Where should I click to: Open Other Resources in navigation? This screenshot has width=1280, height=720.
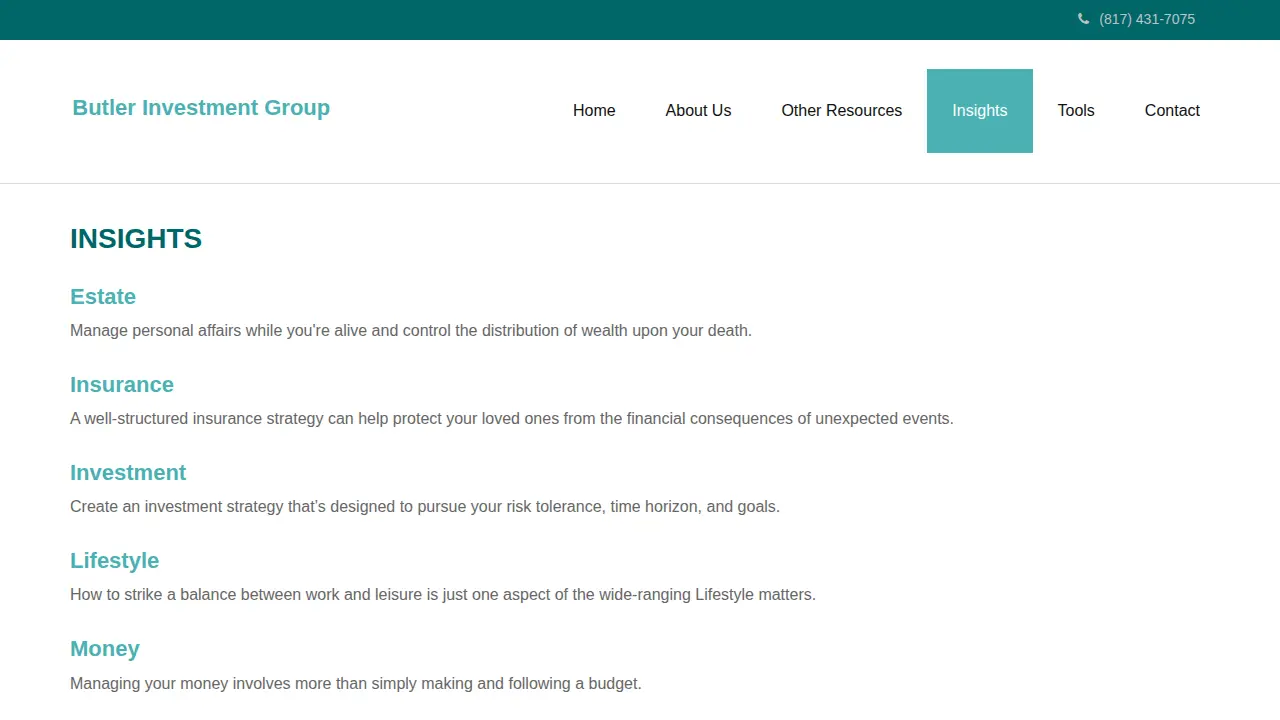coord(842,111)
